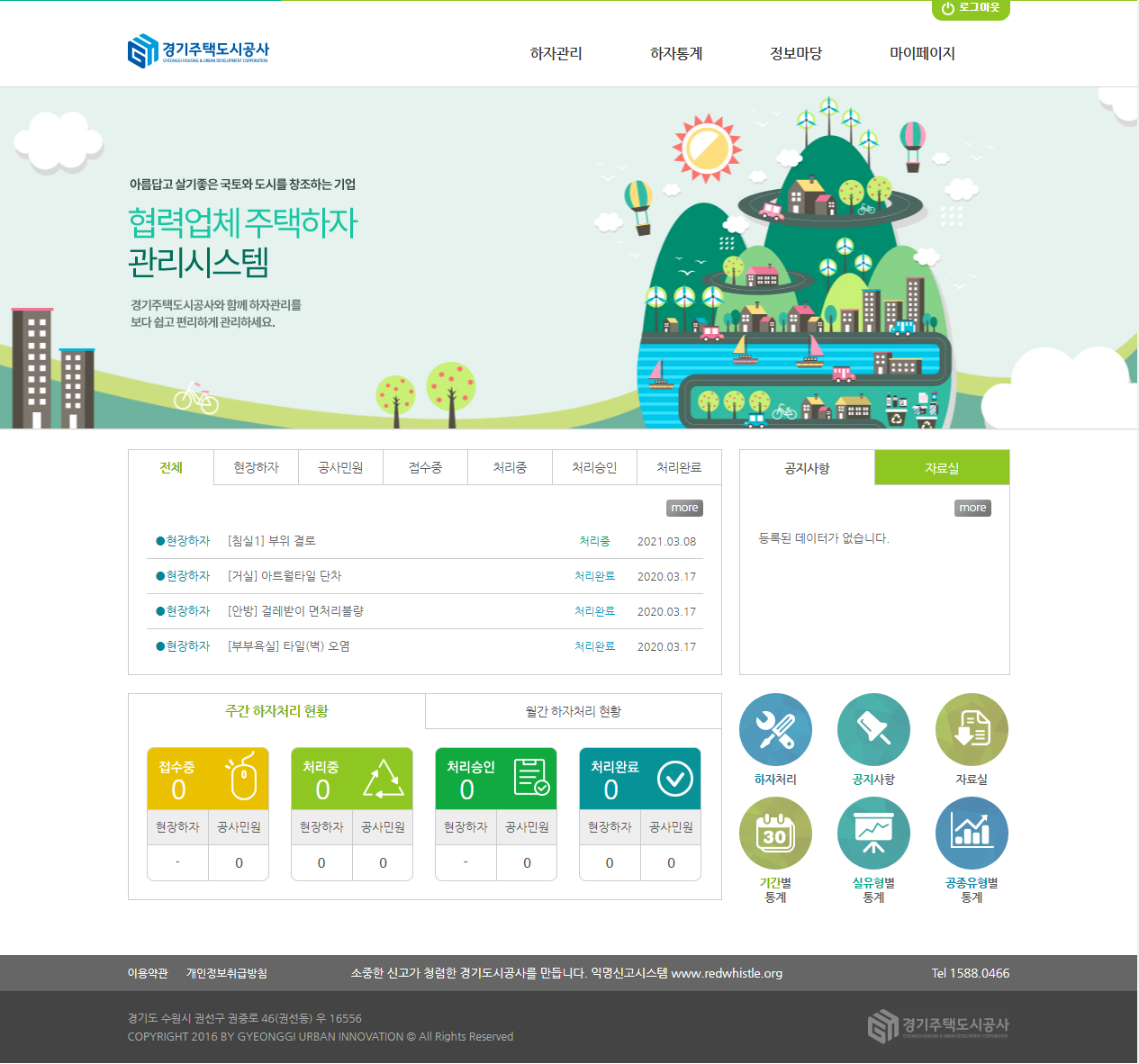Open the 마이페이지 menu
The image size is (1139, 1064).
922,54
